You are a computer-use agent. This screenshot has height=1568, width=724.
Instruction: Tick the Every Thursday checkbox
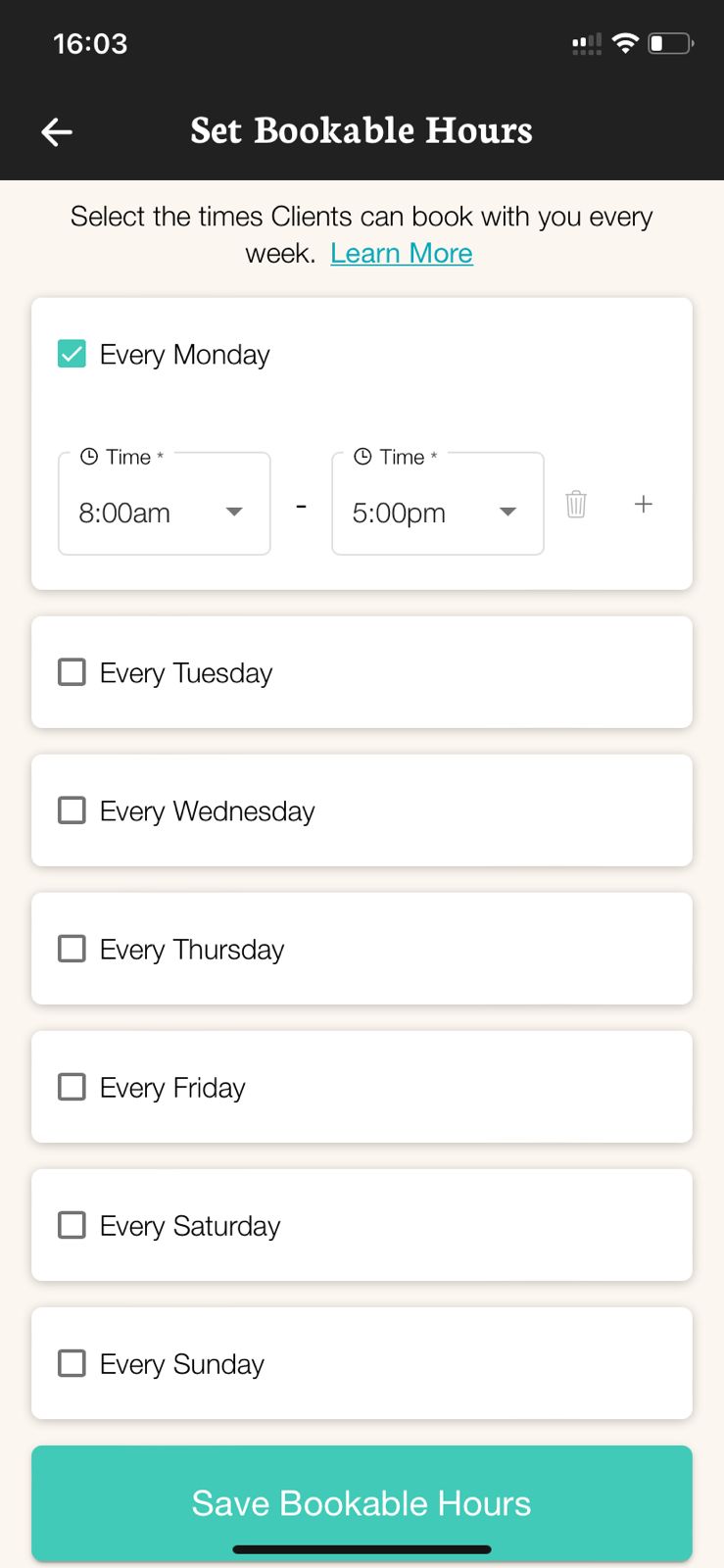click(72, 949)
